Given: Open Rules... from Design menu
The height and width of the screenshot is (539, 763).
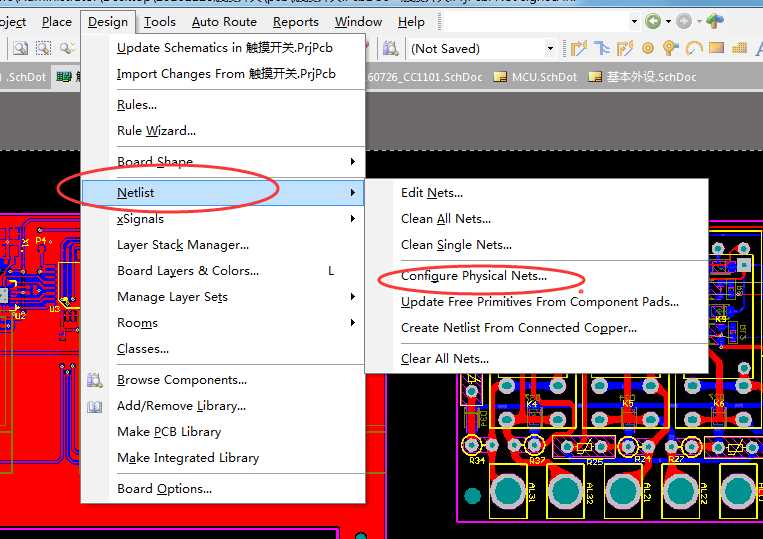Looking at the screenshot, I should pos(137,105).
